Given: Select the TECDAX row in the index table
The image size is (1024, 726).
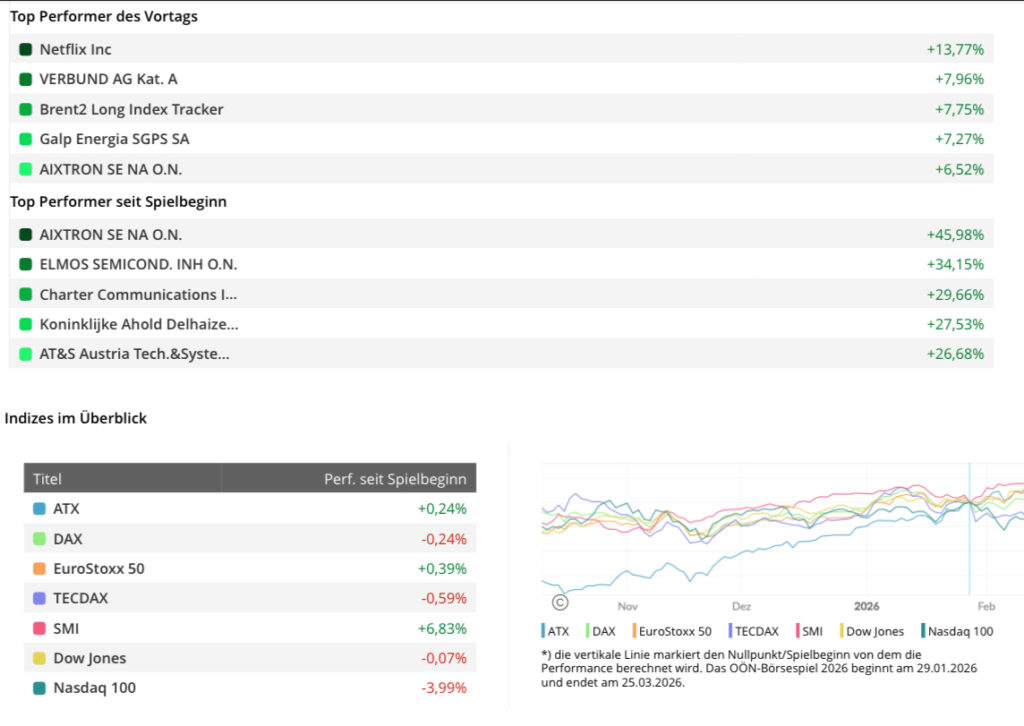Looking at the screenshot, I should 80,598.
